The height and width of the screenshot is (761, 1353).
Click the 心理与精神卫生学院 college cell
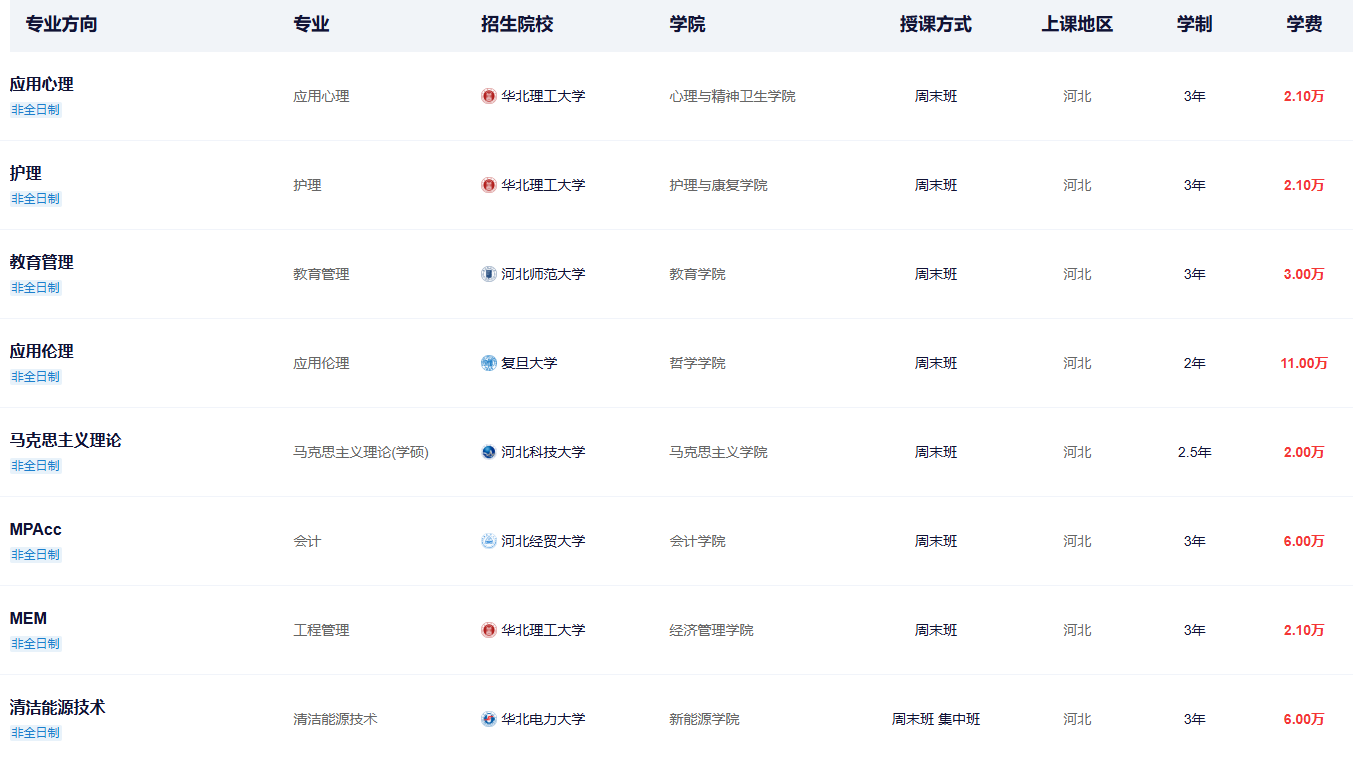coord(732,96)
